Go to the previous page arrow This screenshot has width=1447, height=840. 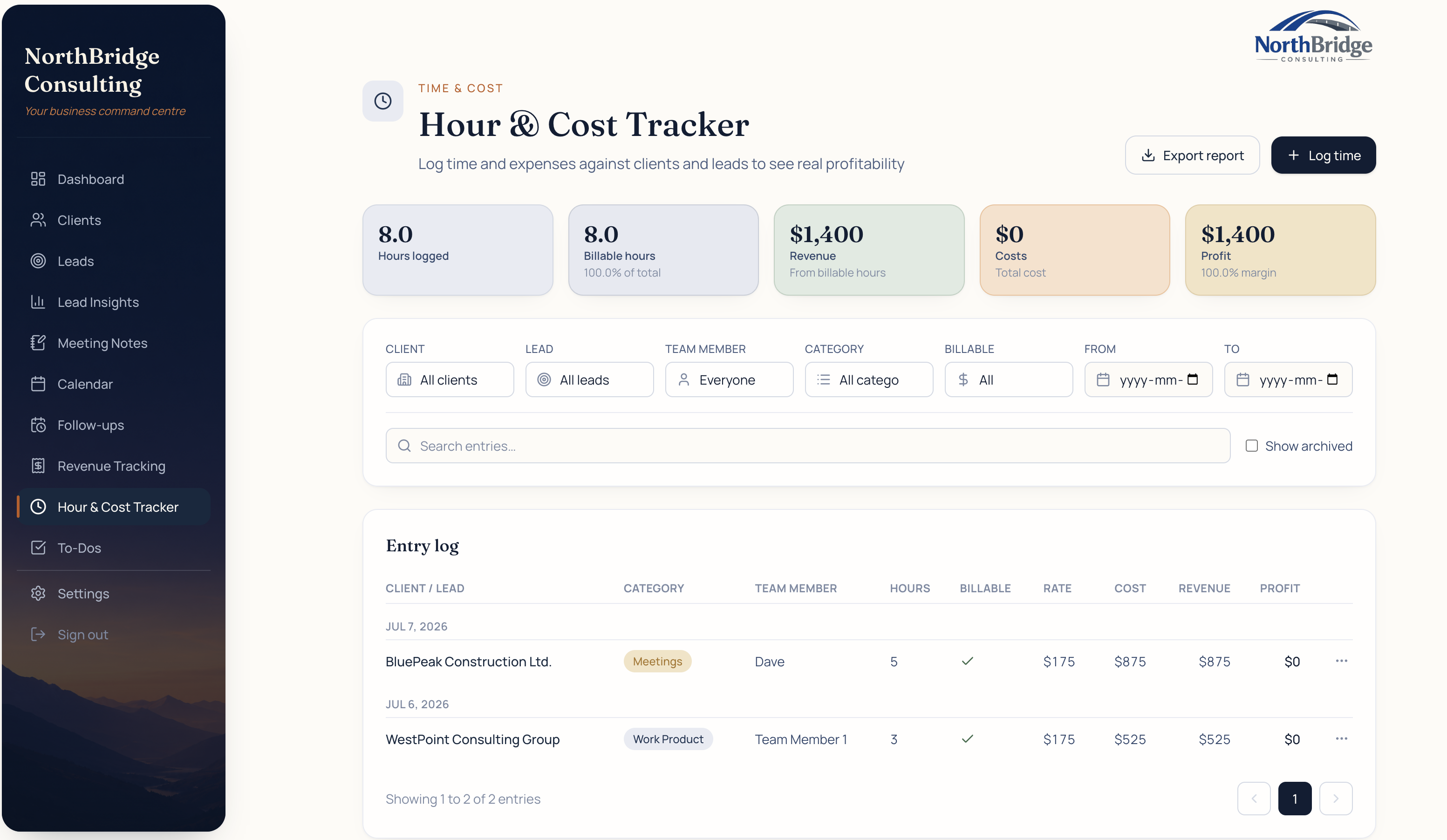point(1254,799)
